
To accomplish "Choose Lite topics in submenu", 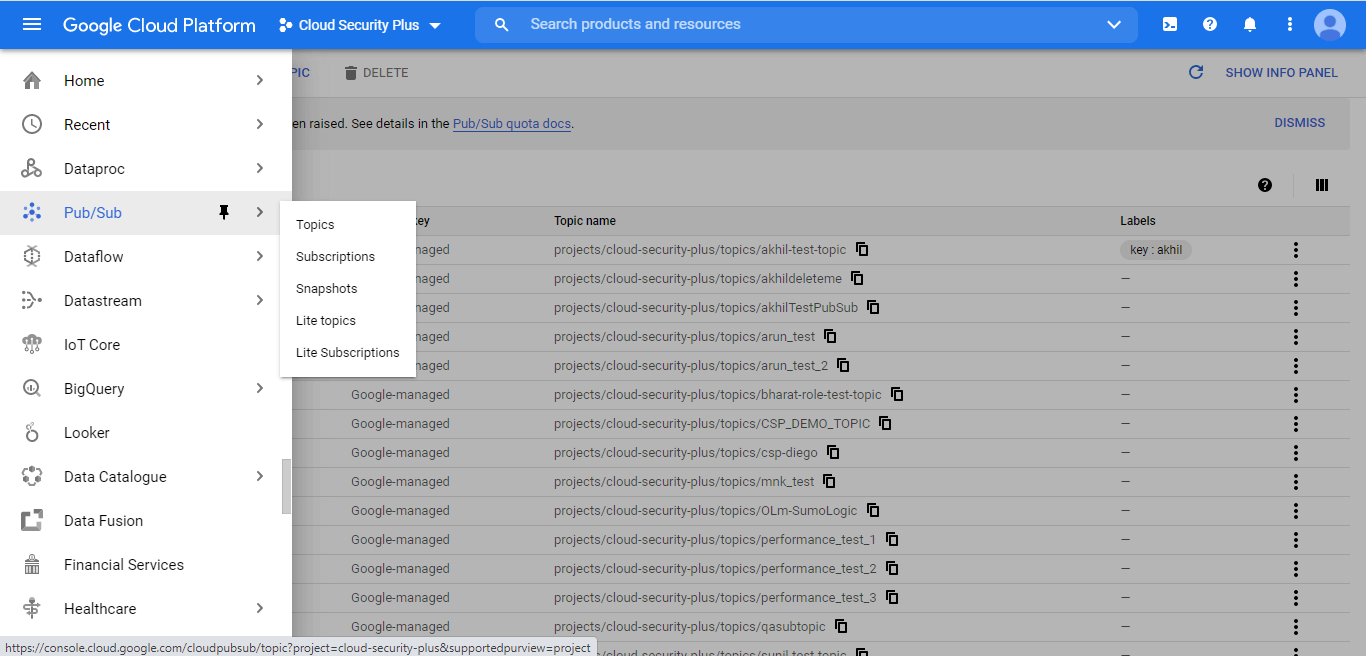I will pos(326,321).
